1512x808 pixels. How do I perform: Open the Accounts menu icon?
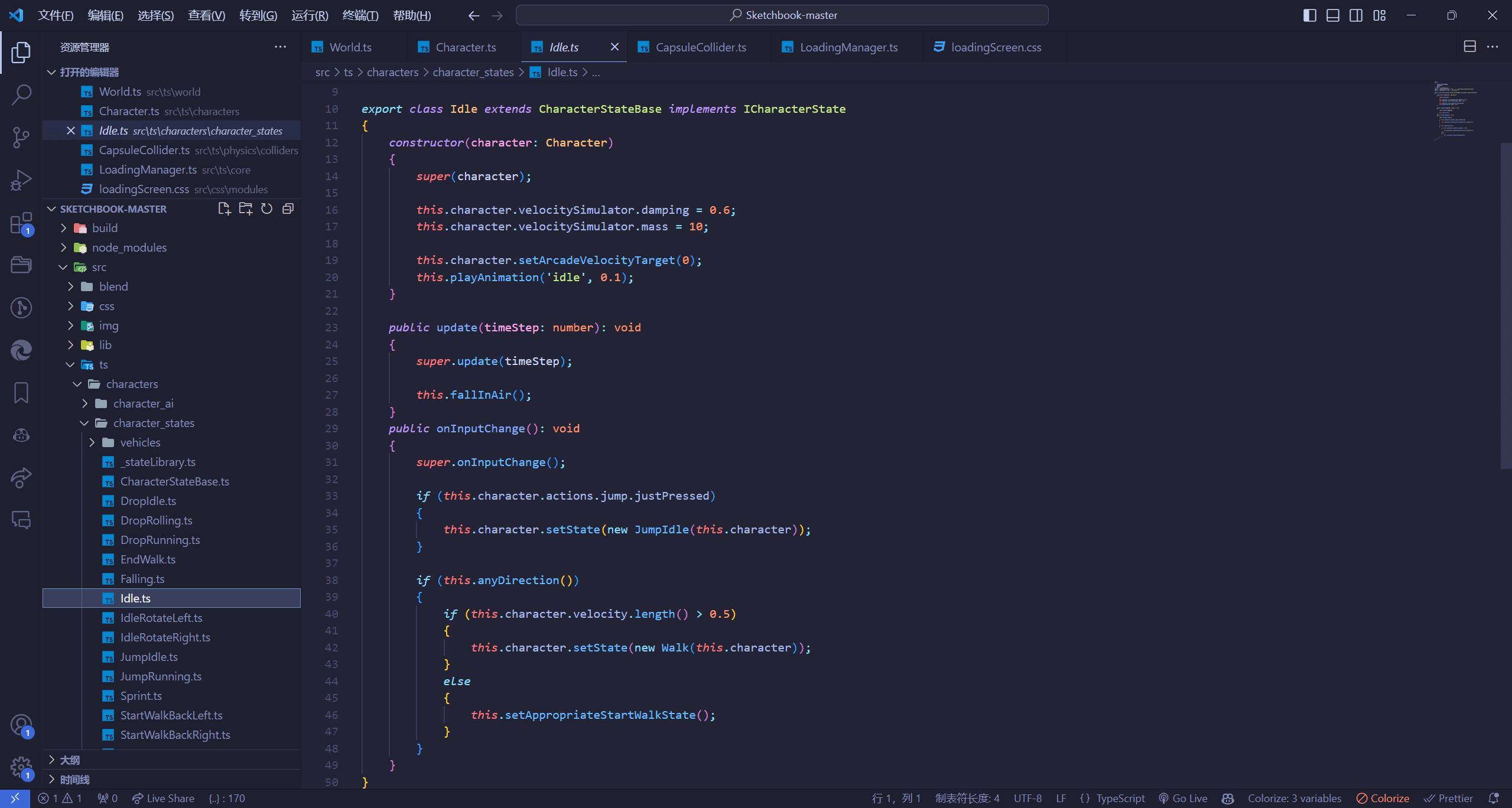(x=21, y=725)
